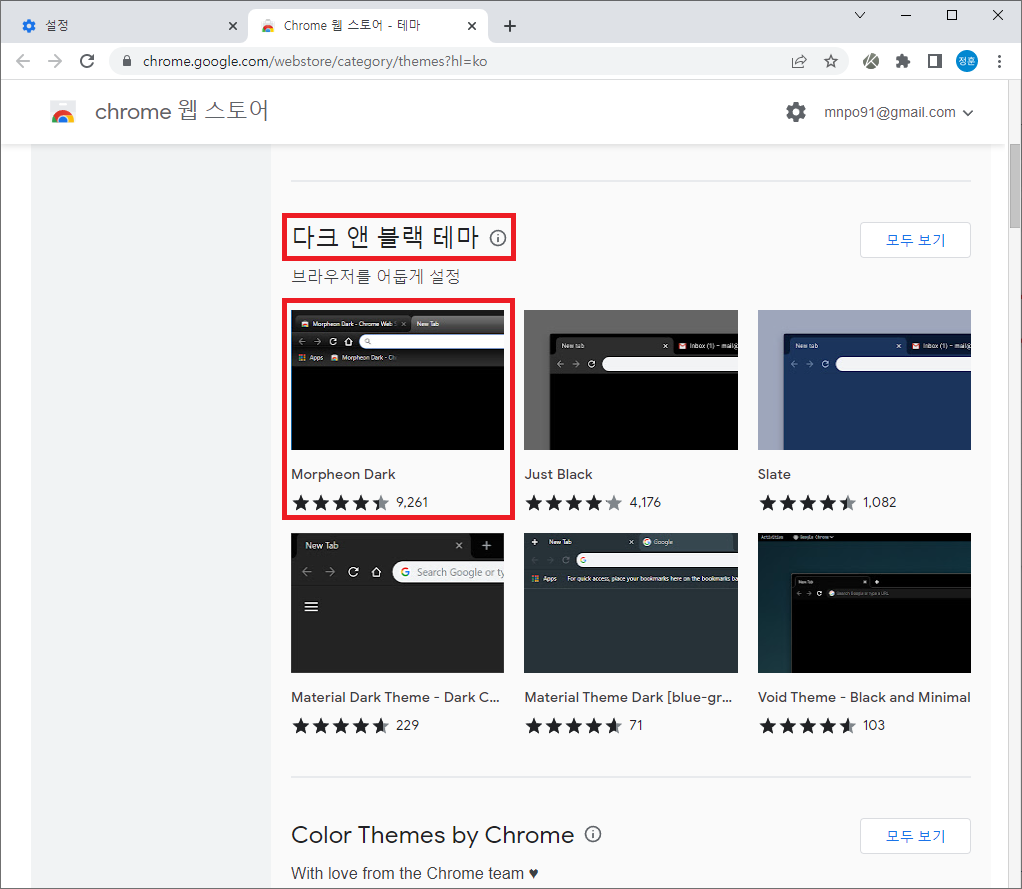Open Material Dark Theme thumbnail
Viewport: 1022px width, 889px height.
pyautogui.click(x=398, y=603)
